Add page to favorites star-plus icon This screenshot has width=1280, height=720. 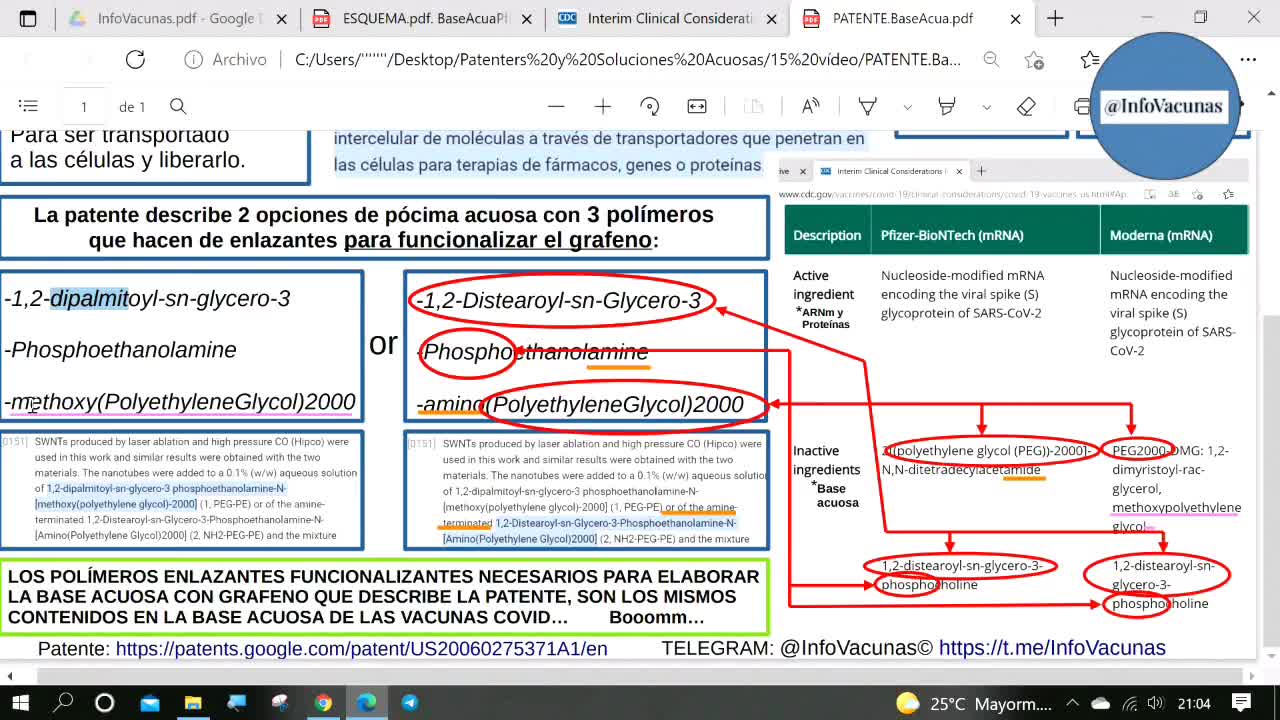click(1035, 60)
